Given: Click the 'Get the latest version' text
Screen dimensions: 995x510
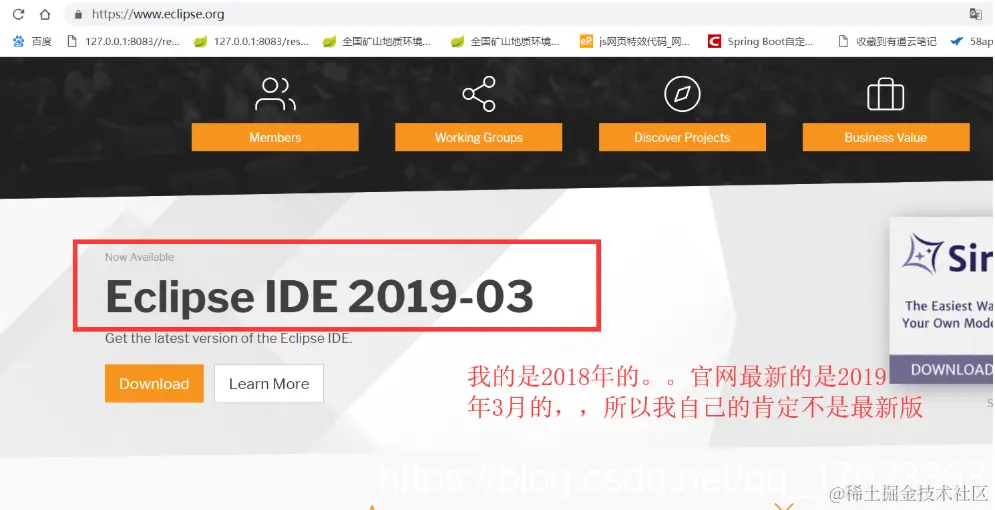Looking at the screenshot, I should [x=228, y=338].
